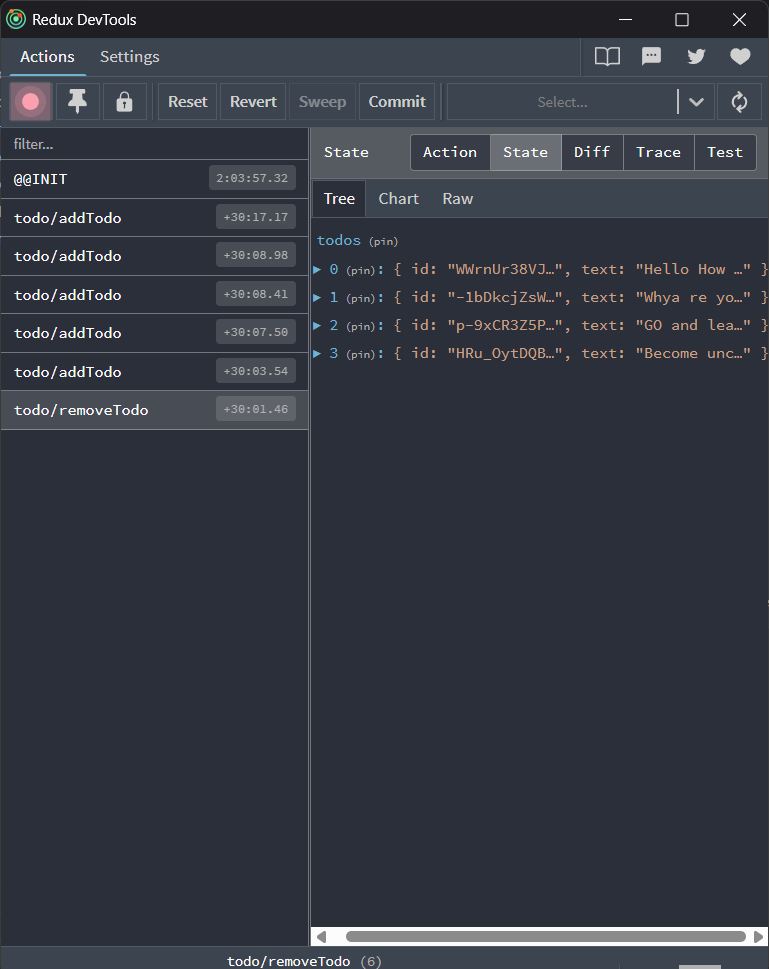Open the Twitter bird icon
This screenshot has height=969, width=769.
[x=696, y=57]
